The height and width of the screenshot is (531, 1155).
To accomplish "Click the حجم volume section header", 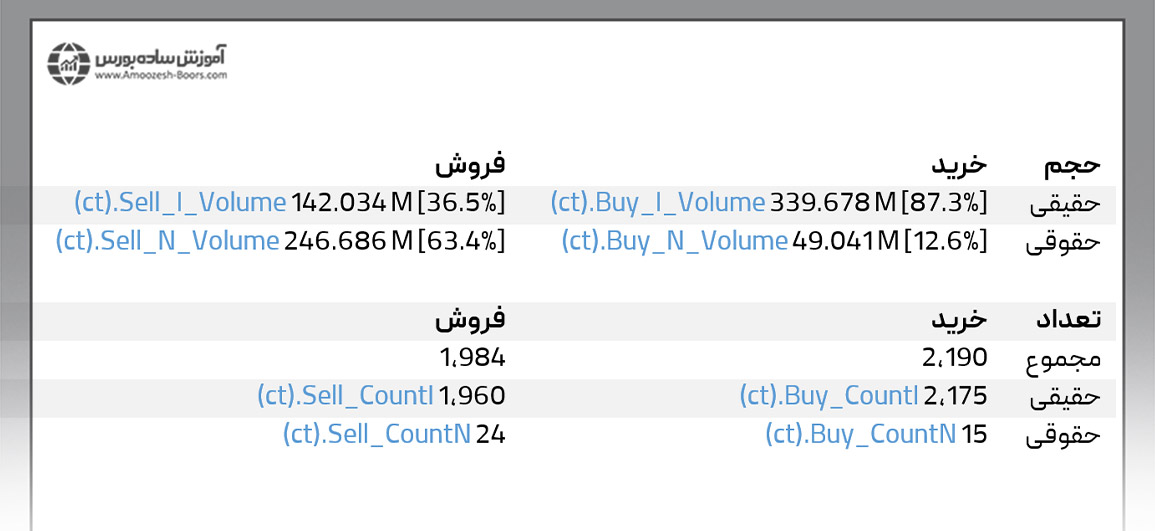I will coord(1071,165).
